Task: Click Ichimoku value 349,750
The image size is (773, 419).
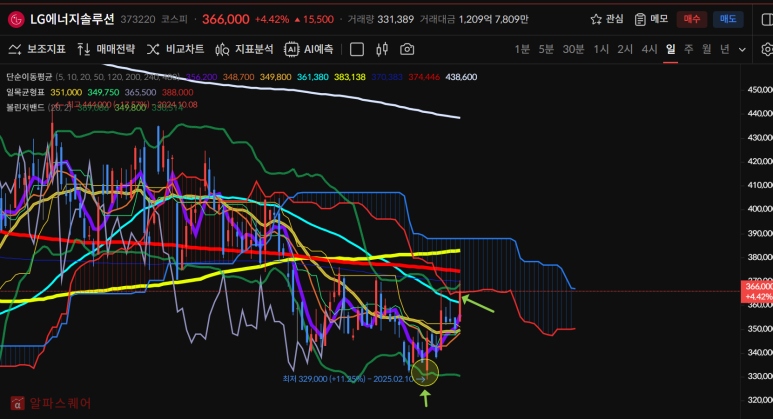Action: pyautogui.click(x=103, y=92)
